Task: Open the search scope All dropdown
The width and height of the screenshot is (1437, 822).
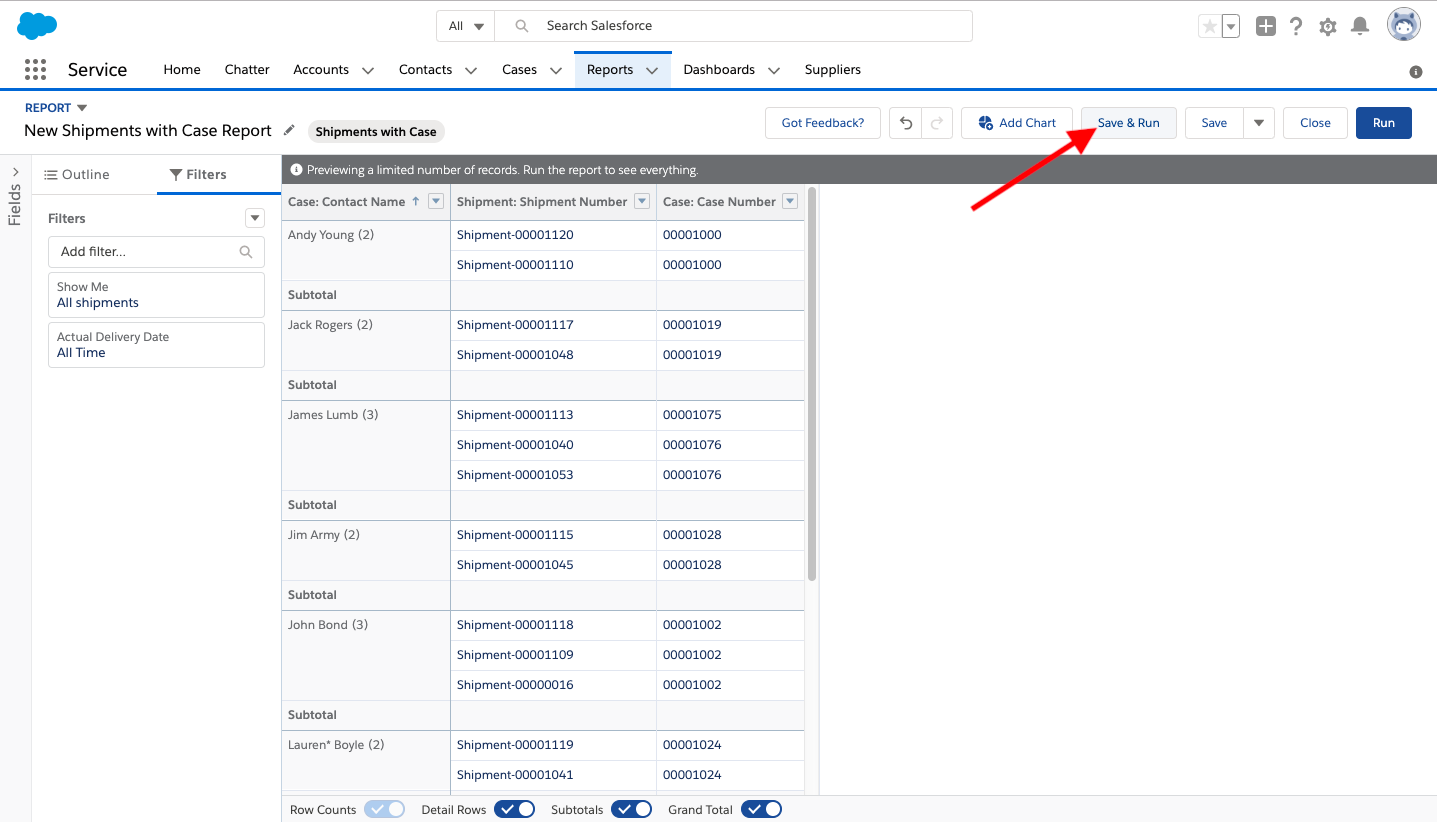Action: [x=466, y=26]
